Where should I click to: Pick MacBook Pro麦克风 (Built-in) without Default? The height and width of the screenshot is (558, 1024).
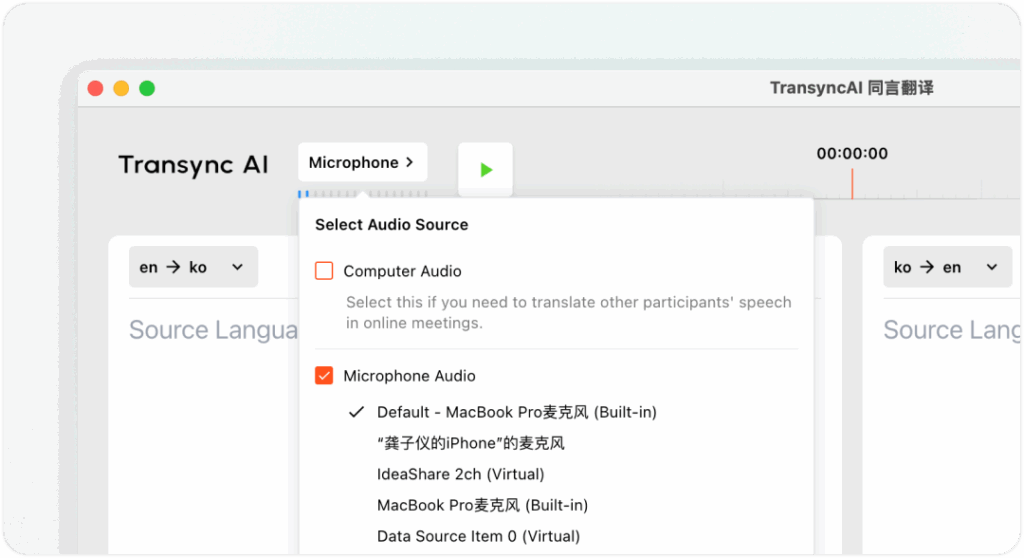point(482,505)
